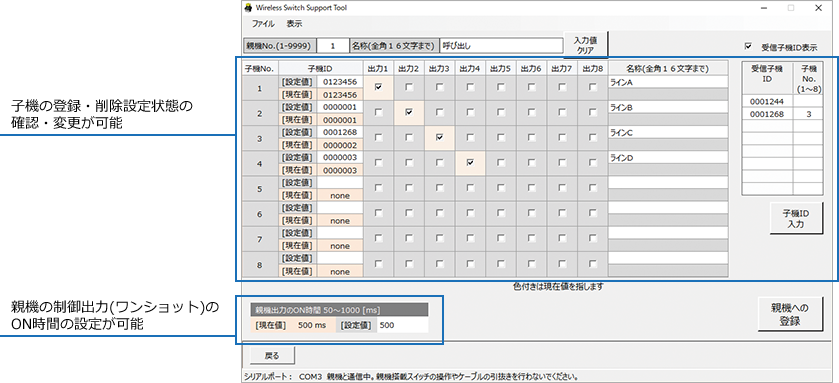Check 出力7 for 子機 7

point(562,239)
